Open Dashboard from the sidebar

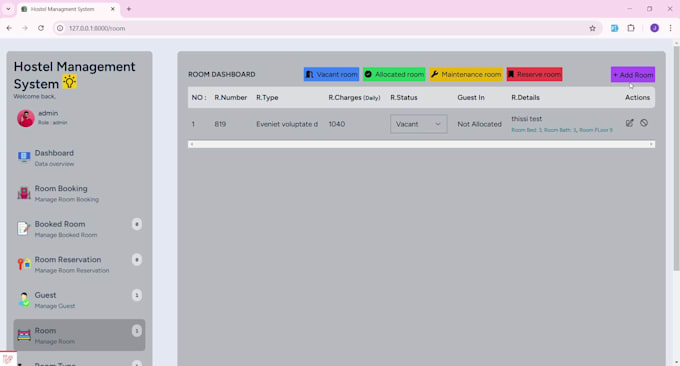point(79,158)
